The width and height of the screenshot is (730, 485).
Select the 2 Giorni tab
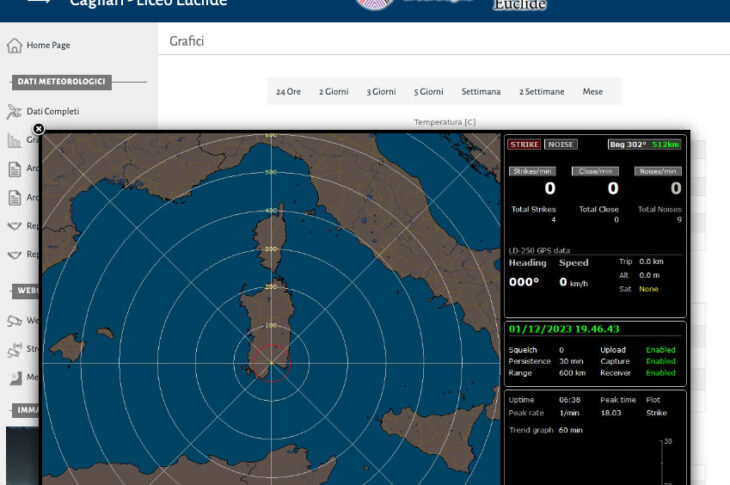[x=334, y=92]
